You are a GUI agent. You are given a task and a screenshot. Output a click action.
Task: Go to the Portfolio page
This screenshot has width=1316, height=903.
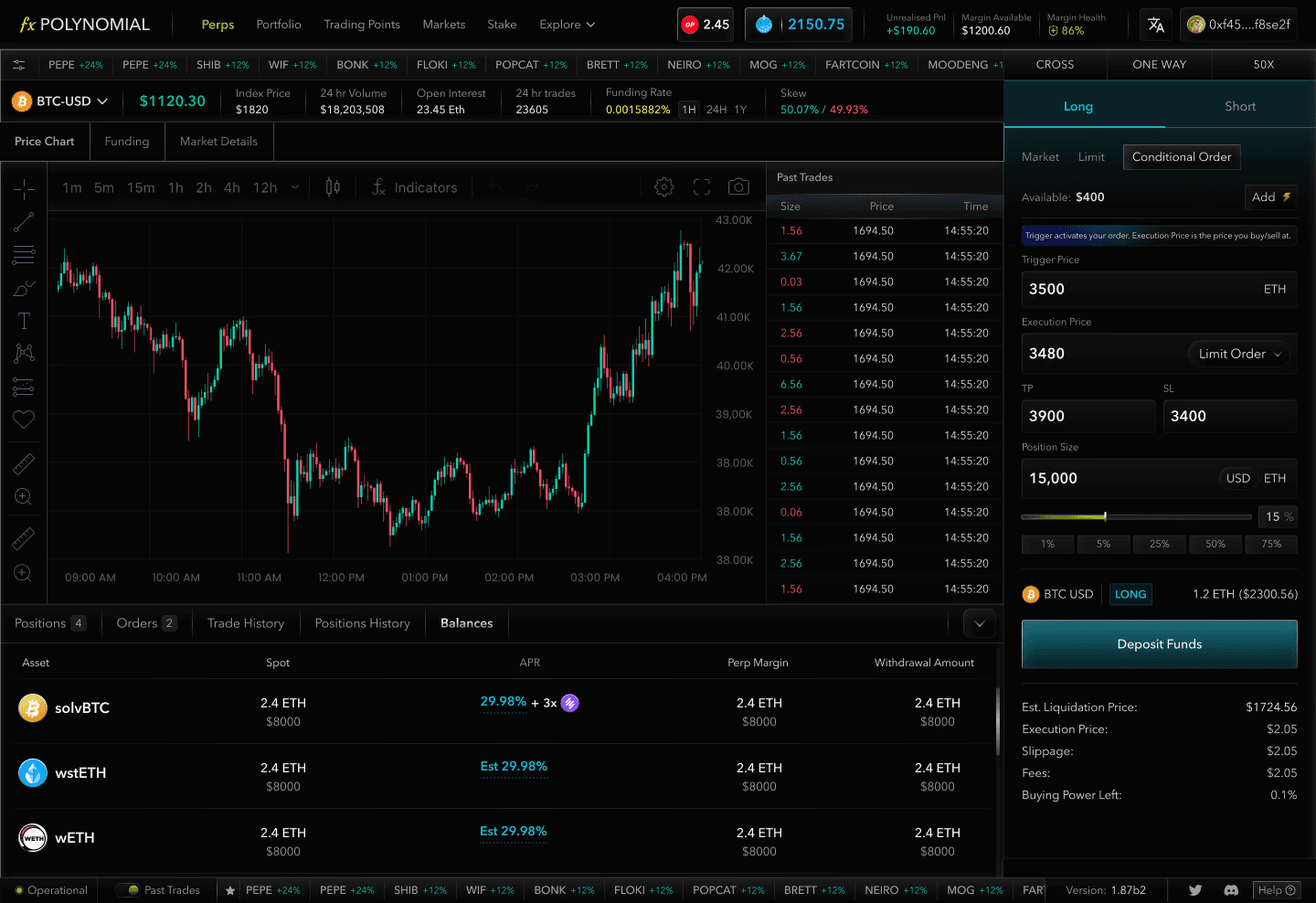[x=279, y=25]
